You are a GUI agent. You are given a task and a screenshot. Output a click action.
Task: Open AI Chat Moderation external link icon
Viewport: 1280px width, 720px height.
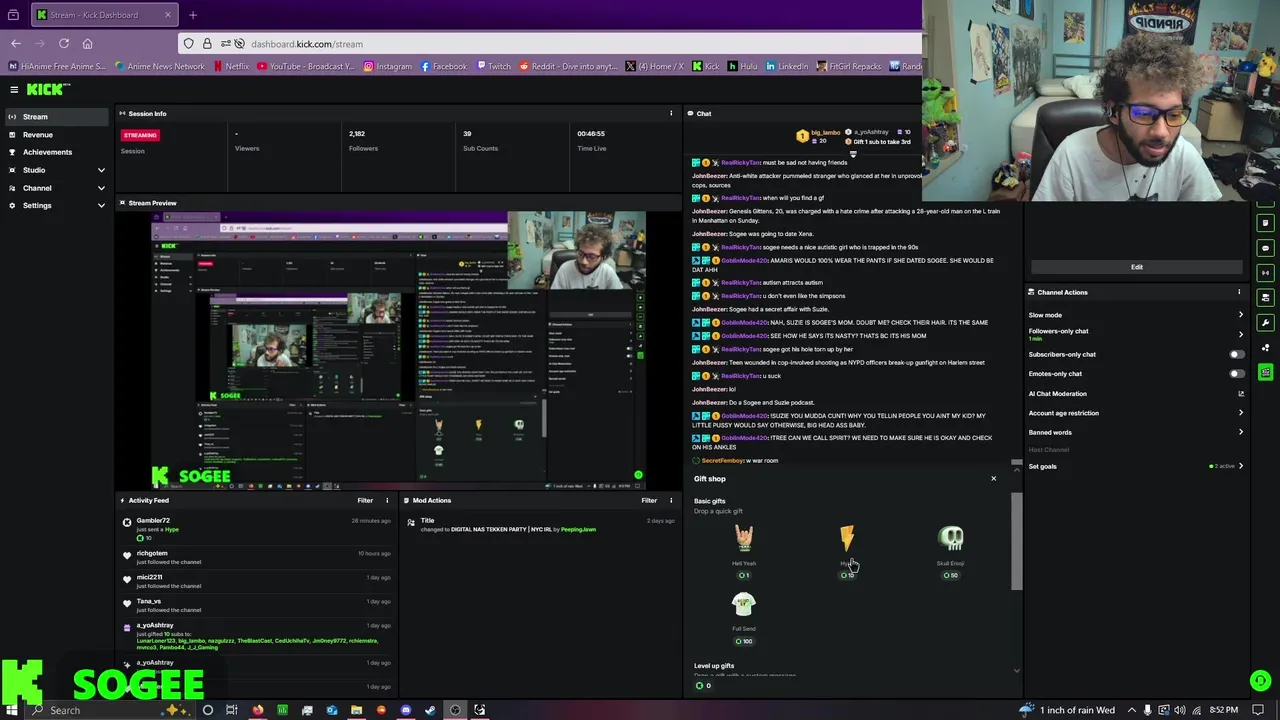click(x=1241, y=393)
